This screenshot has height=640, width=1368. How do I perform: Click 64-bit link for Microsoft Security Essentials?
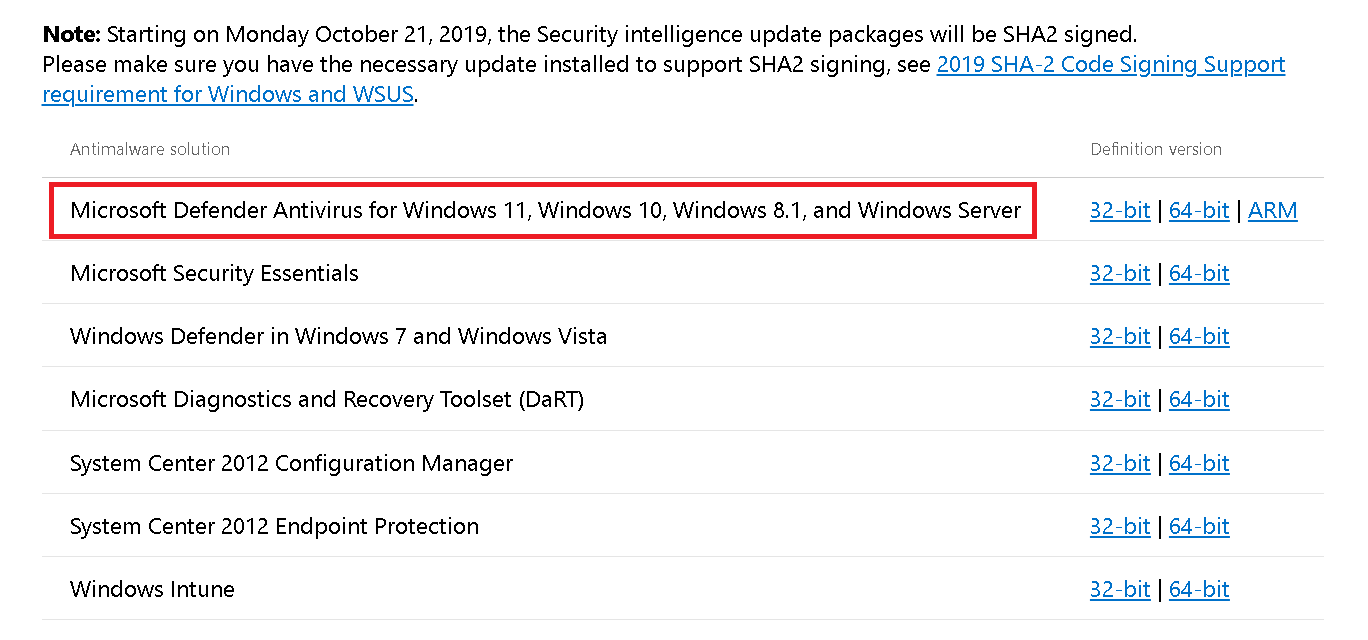pos(1198,274)
